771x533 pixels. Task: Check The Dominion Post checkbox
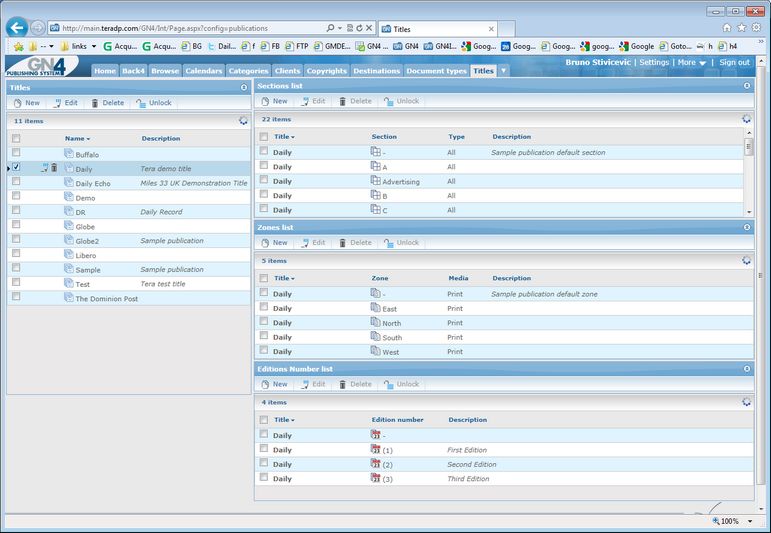pos(16,296)
